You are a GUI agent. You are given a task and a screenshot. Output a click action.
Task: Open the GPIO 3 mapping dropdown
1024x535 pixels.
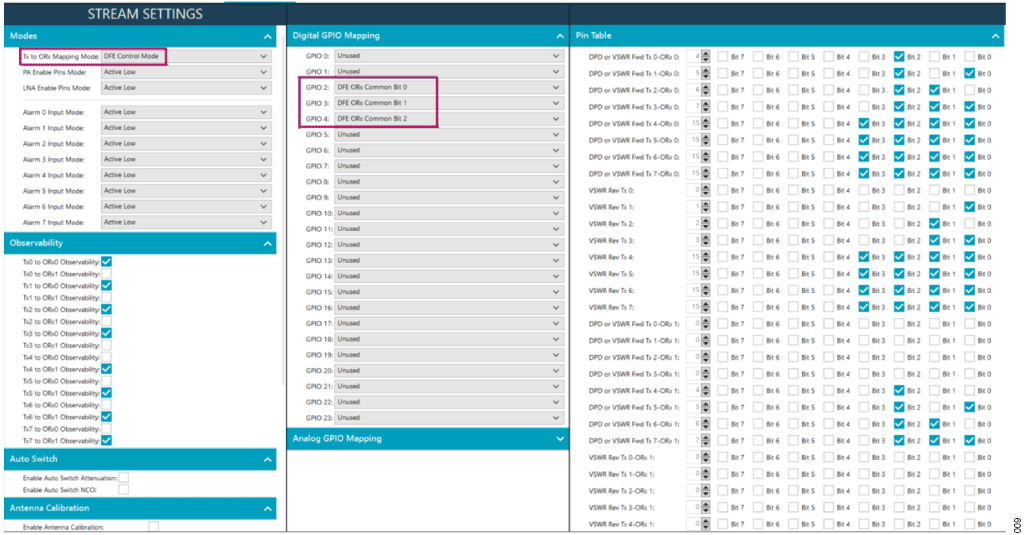pos(449,103)
